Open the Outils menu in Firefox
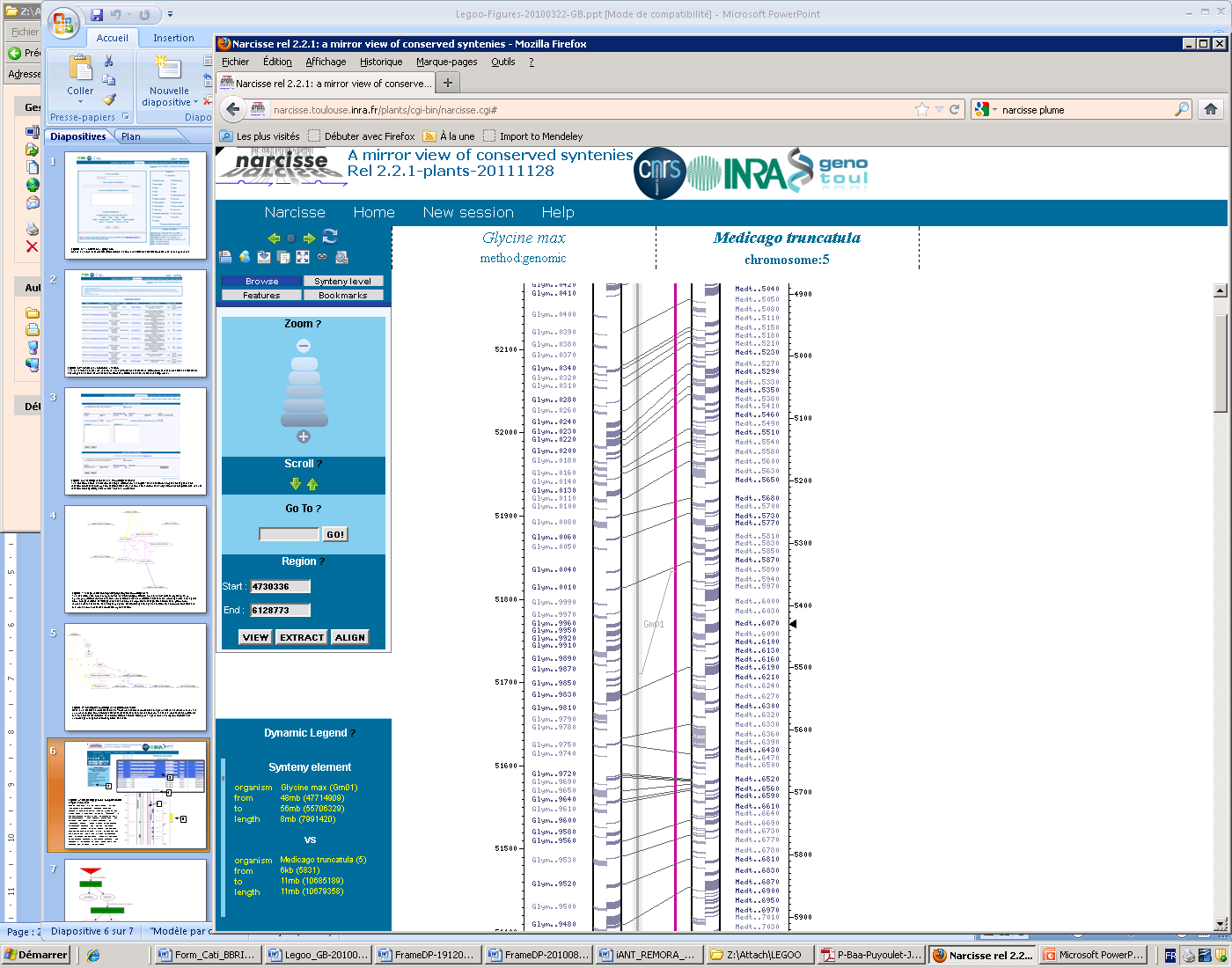Screen dimensions: 1232x968 point(503,62)
